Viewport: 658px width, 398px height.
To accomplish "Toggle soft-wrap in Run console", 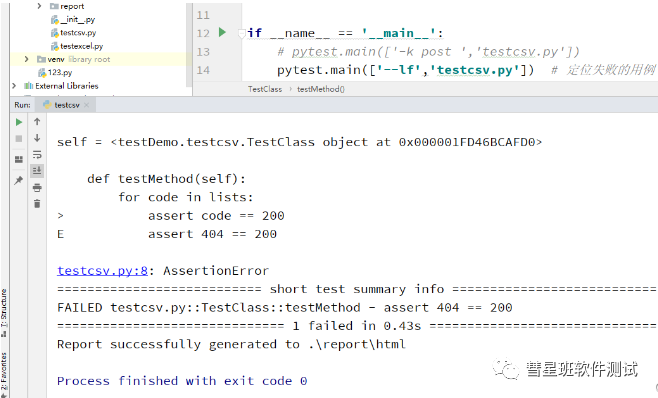I will pyautogui.click(x=37, y=154).
